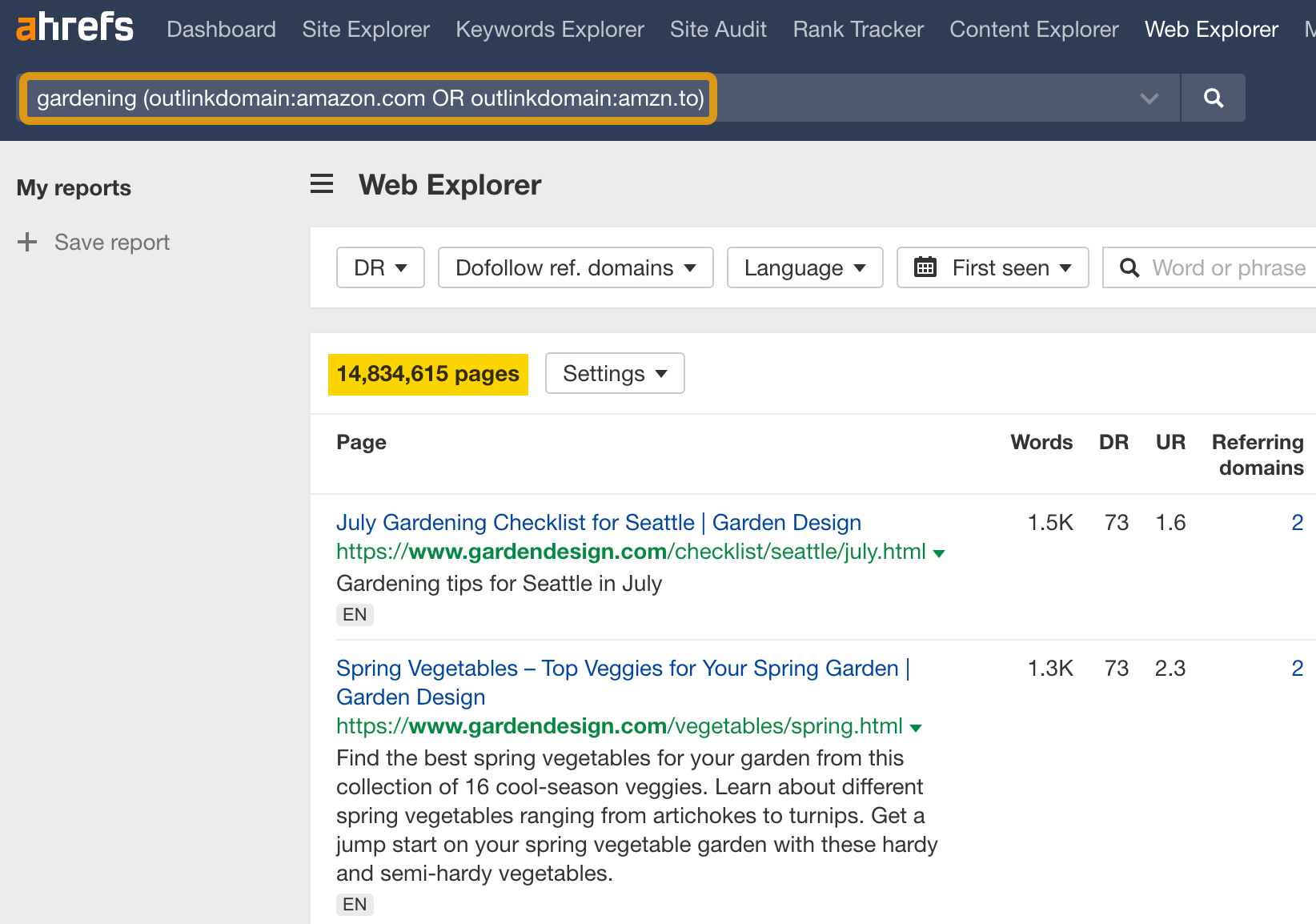This screenshot has width=1316, height=924.
Task: Click the ahrefs logo
Action: tap(74, 26)
